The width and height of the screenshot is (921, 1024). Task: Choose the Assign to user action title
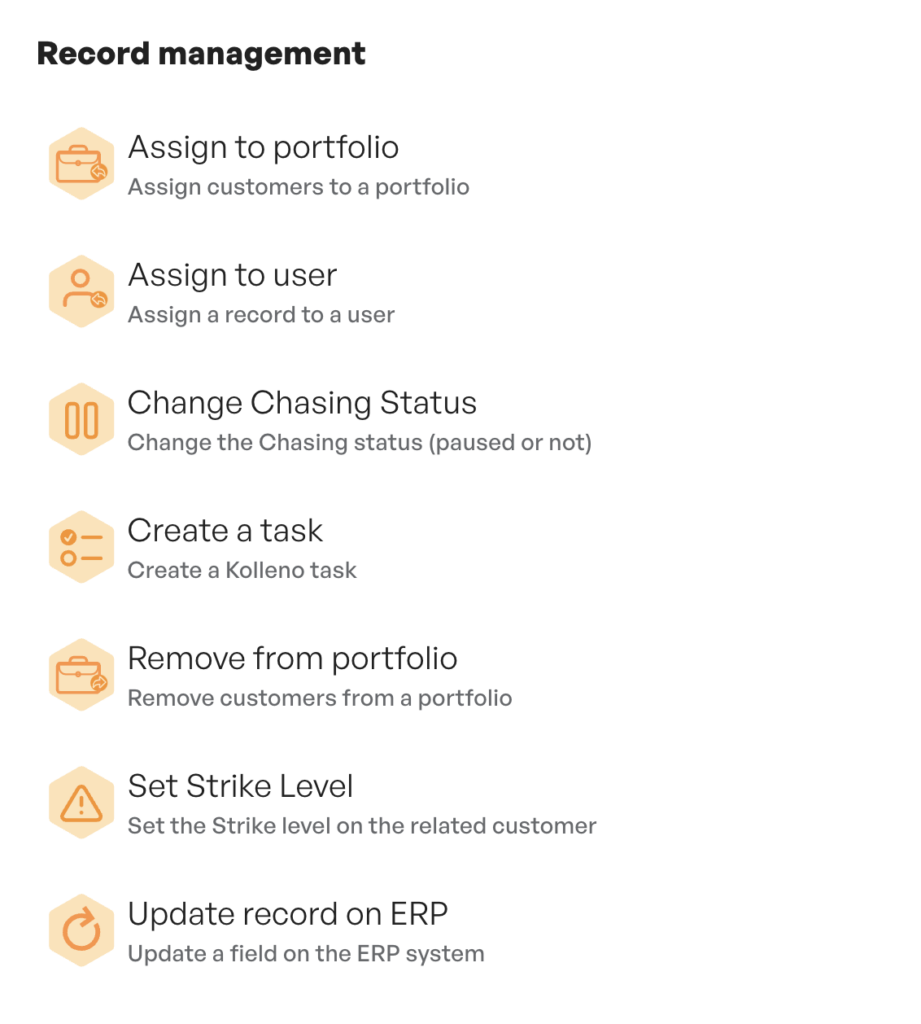(x=232, y=276)
